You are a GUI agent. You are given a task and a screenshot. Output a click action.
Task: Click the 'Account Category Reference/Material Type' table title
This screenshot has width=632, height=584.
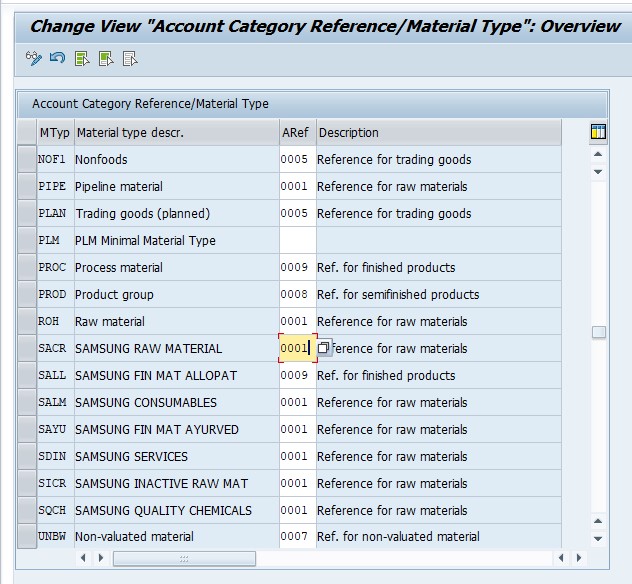(150, 104)
